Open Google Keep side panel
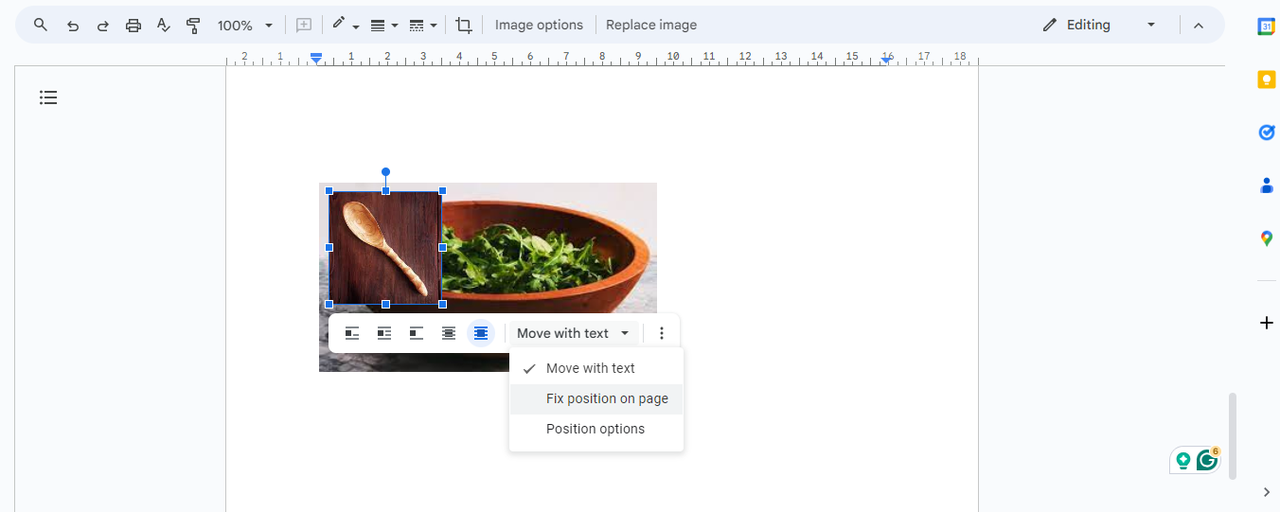The image size is (1280, 512). pyautogui.click(x=1266, y=80)
